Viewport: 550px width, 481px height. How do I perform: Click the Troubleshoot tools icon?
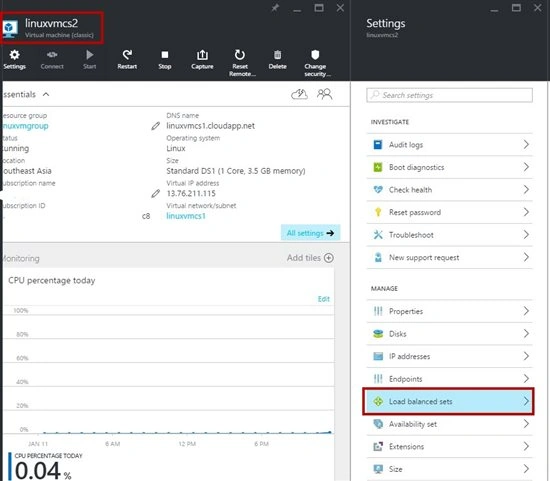pyautogui.click(x=378, y=235)
